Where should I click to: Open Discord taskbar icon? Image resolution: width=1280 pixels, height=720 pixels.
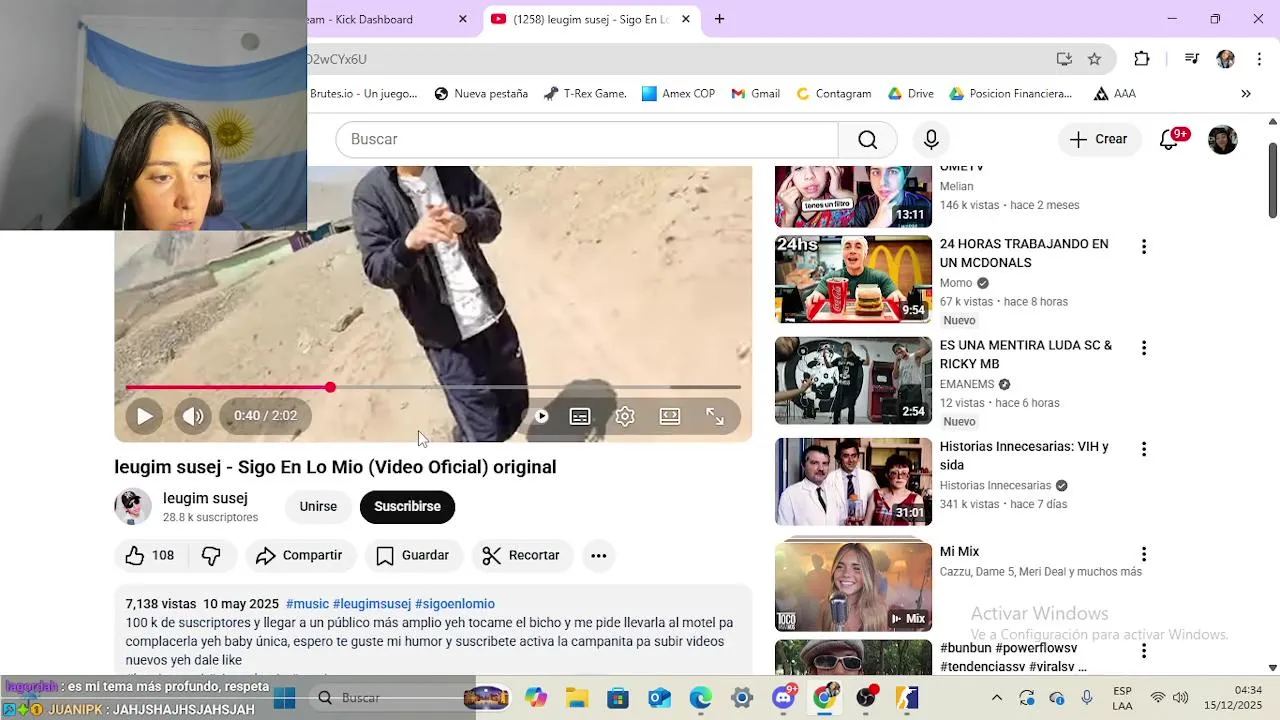[x=784, y=698]
